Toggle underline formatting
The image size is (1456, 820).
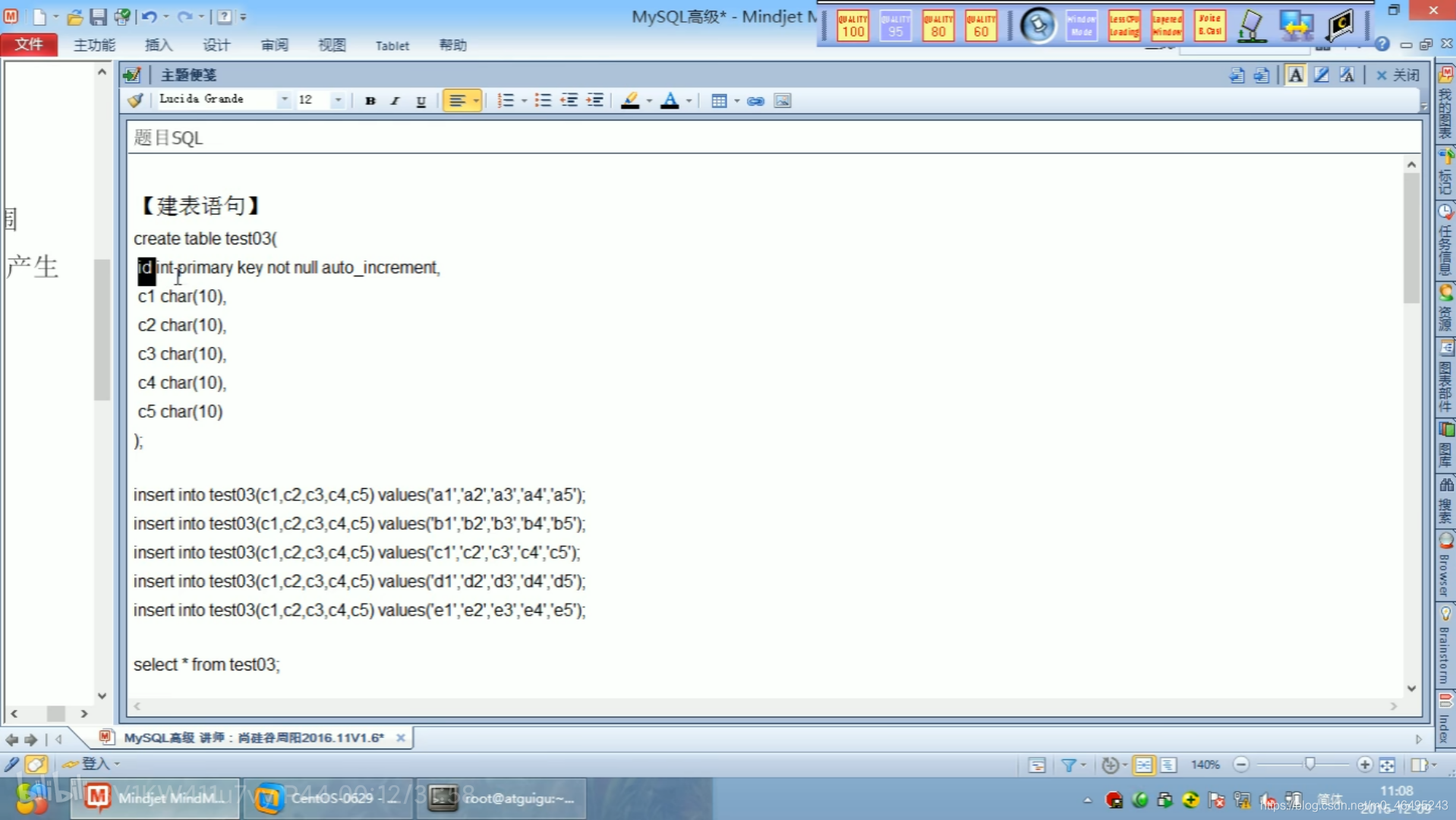tap(421, 100)
